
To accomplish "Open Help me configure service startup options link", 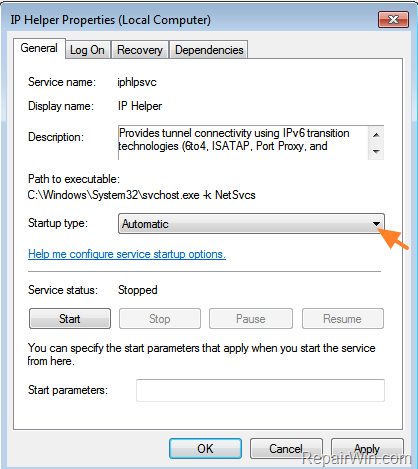I will 127,254.
